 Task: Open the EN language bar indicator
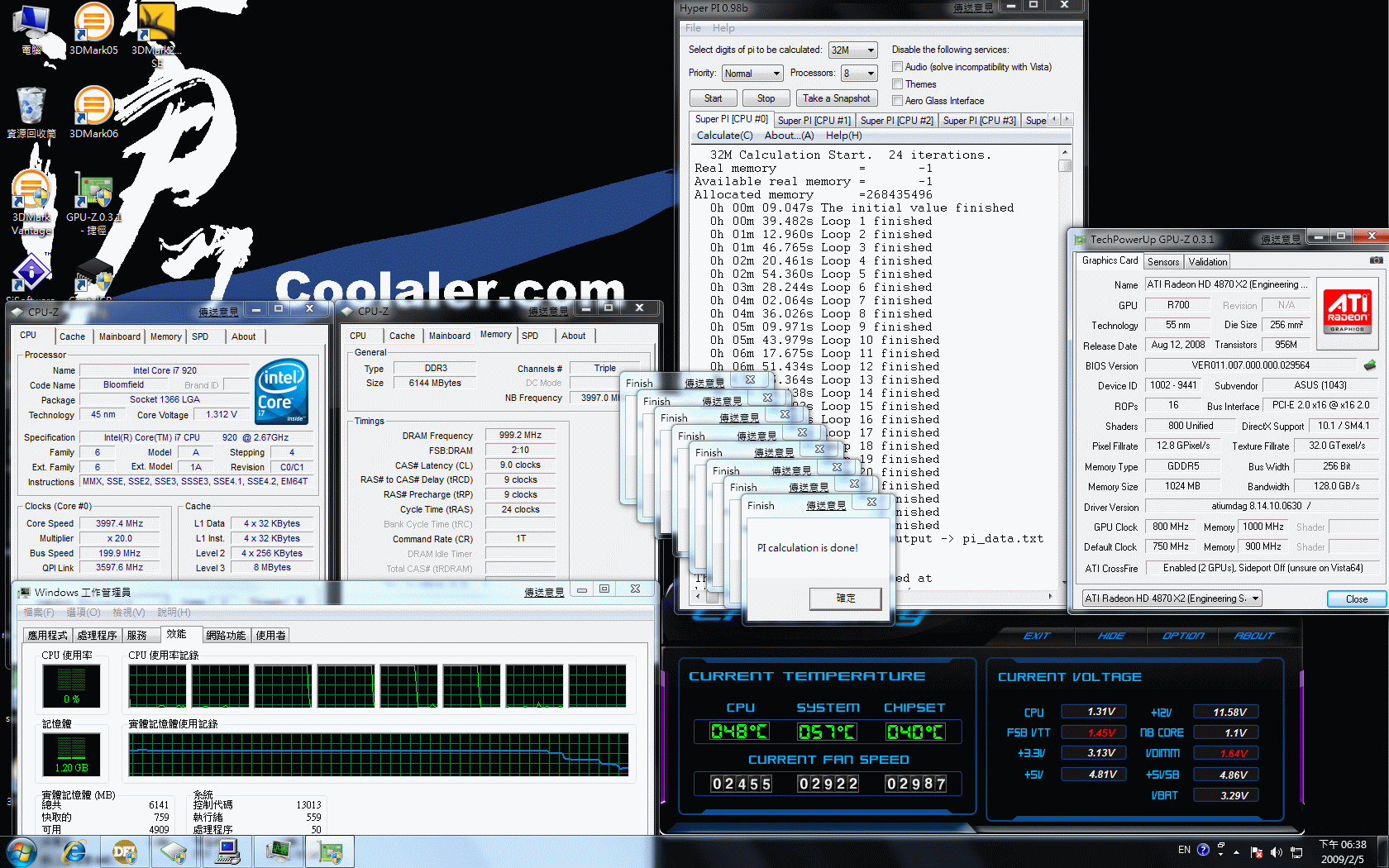click(x=1184, y=849)
